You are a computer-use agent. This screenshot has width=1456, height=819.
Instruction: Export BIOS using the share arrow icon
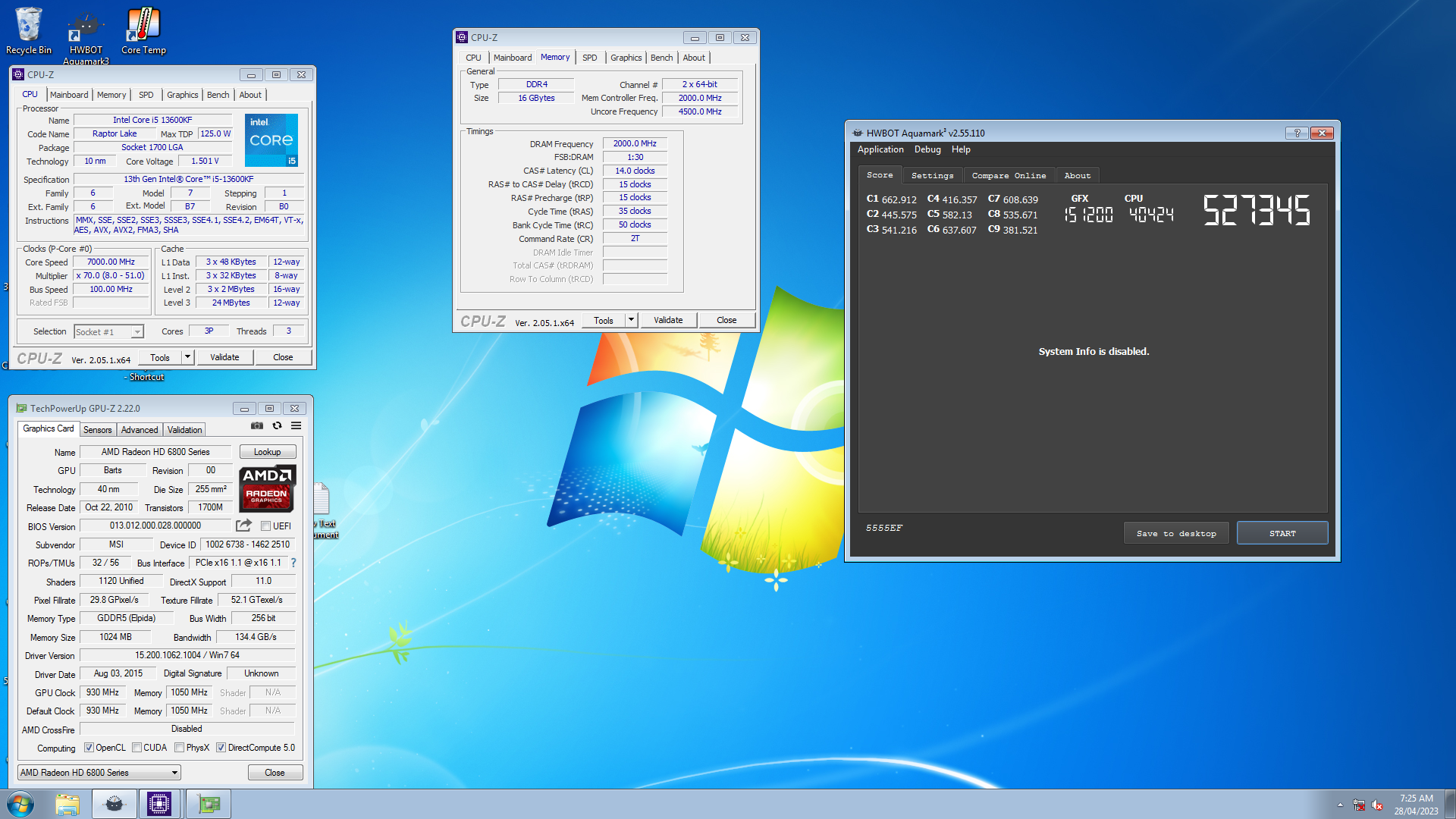243,526
